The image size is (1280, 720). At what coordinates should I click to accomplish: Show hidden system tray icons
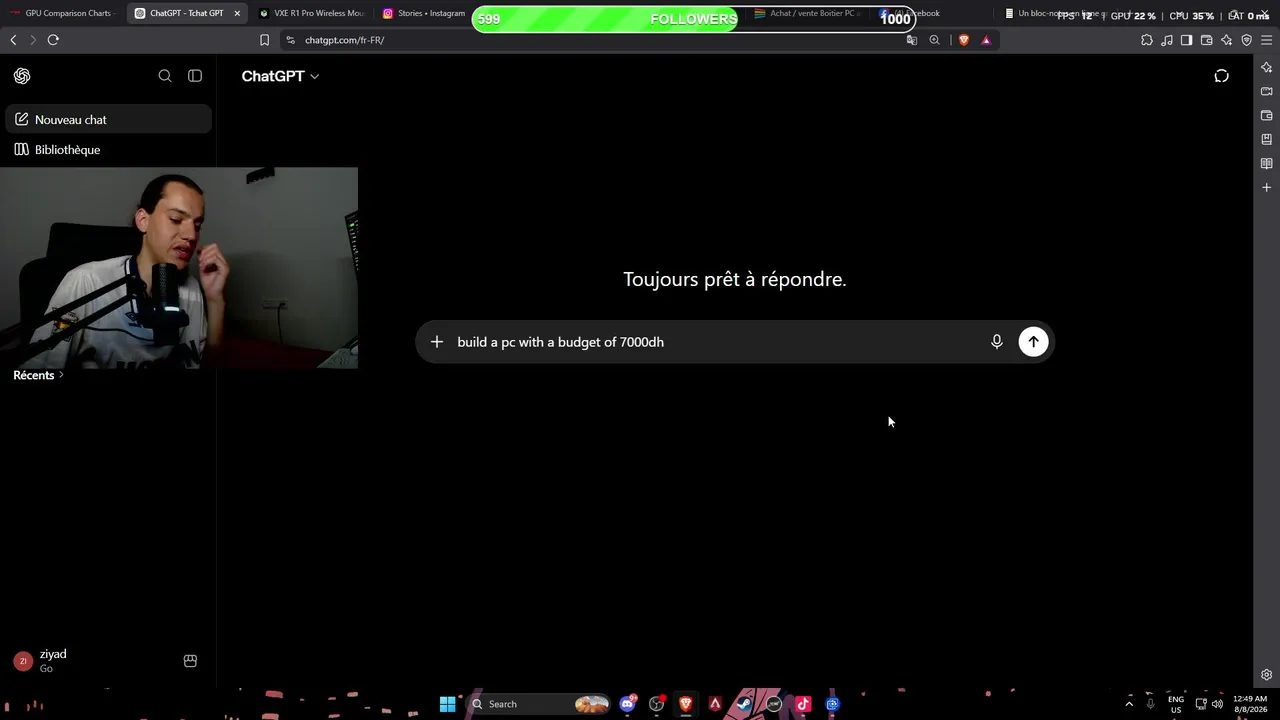coord(1129,704)
